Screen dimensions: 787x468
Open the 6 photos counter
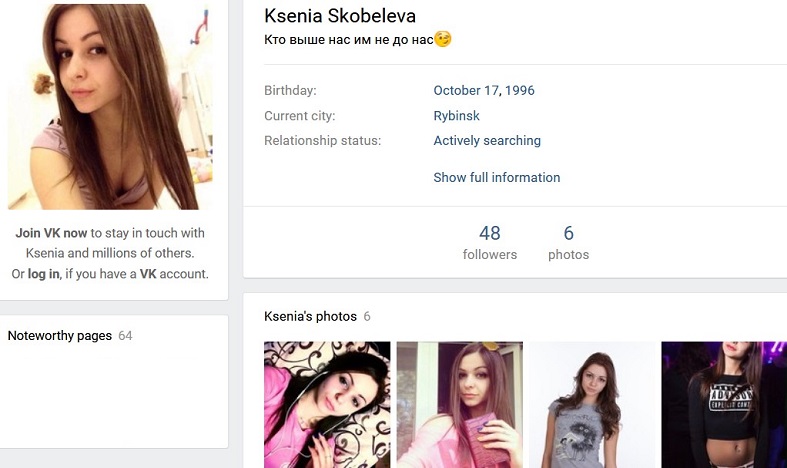pyautogui.click(x=568, y=243)
